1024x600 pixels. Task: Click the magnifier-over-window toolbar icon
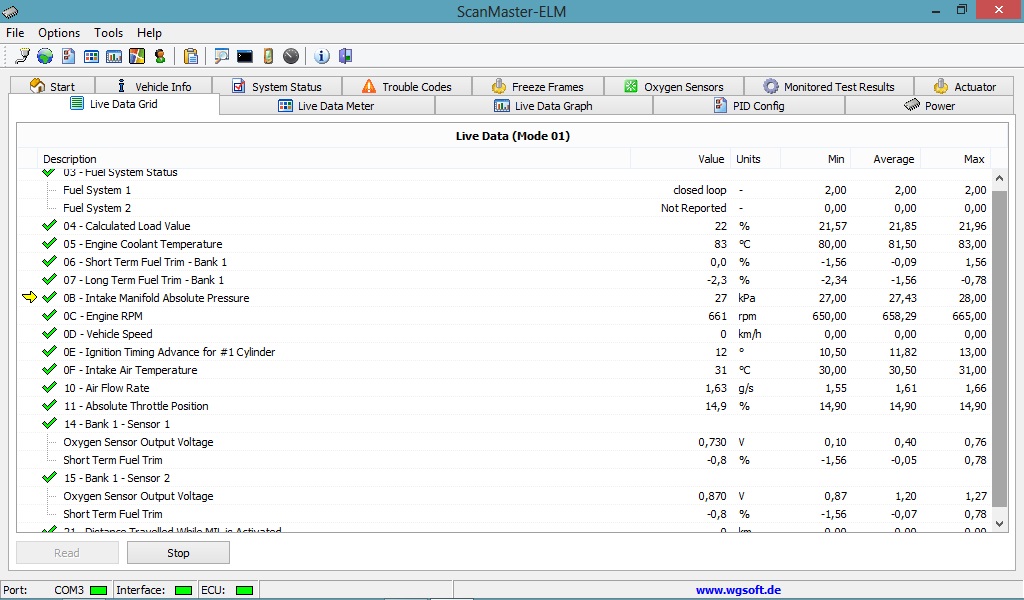(x=221, y=56)
